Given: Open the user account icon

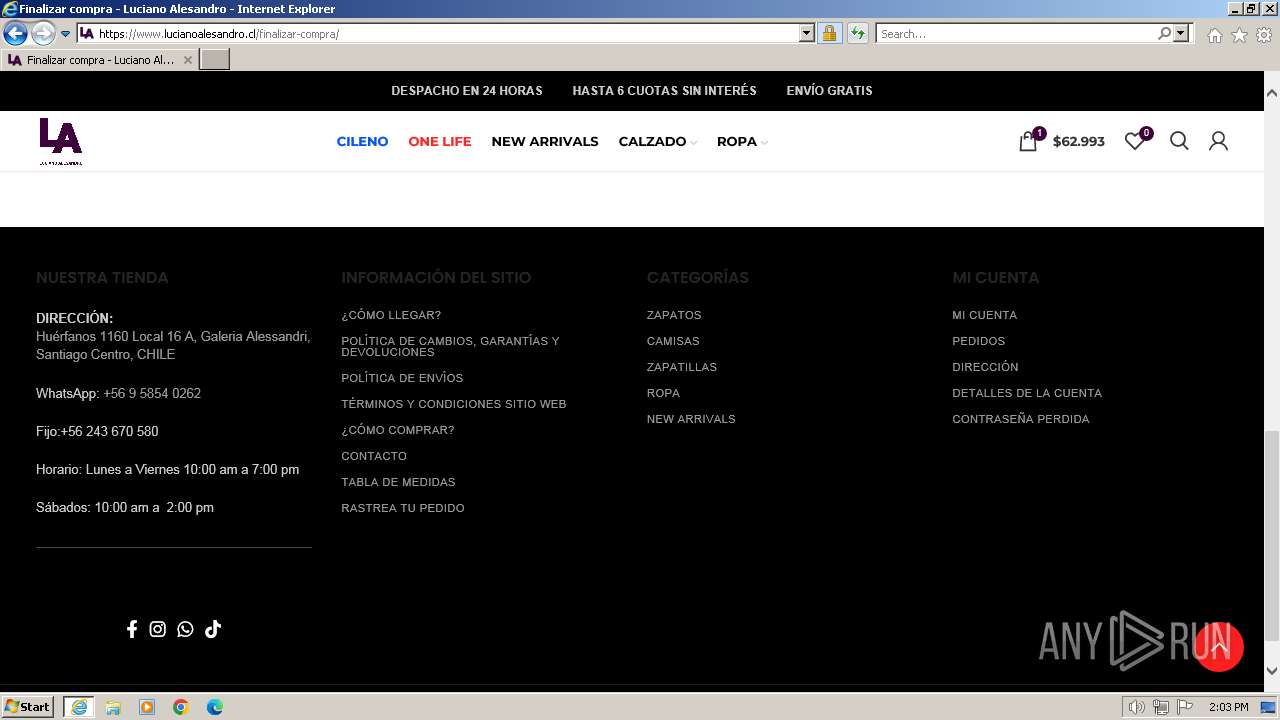Looking at the screenshot, I should (1218, 141).
